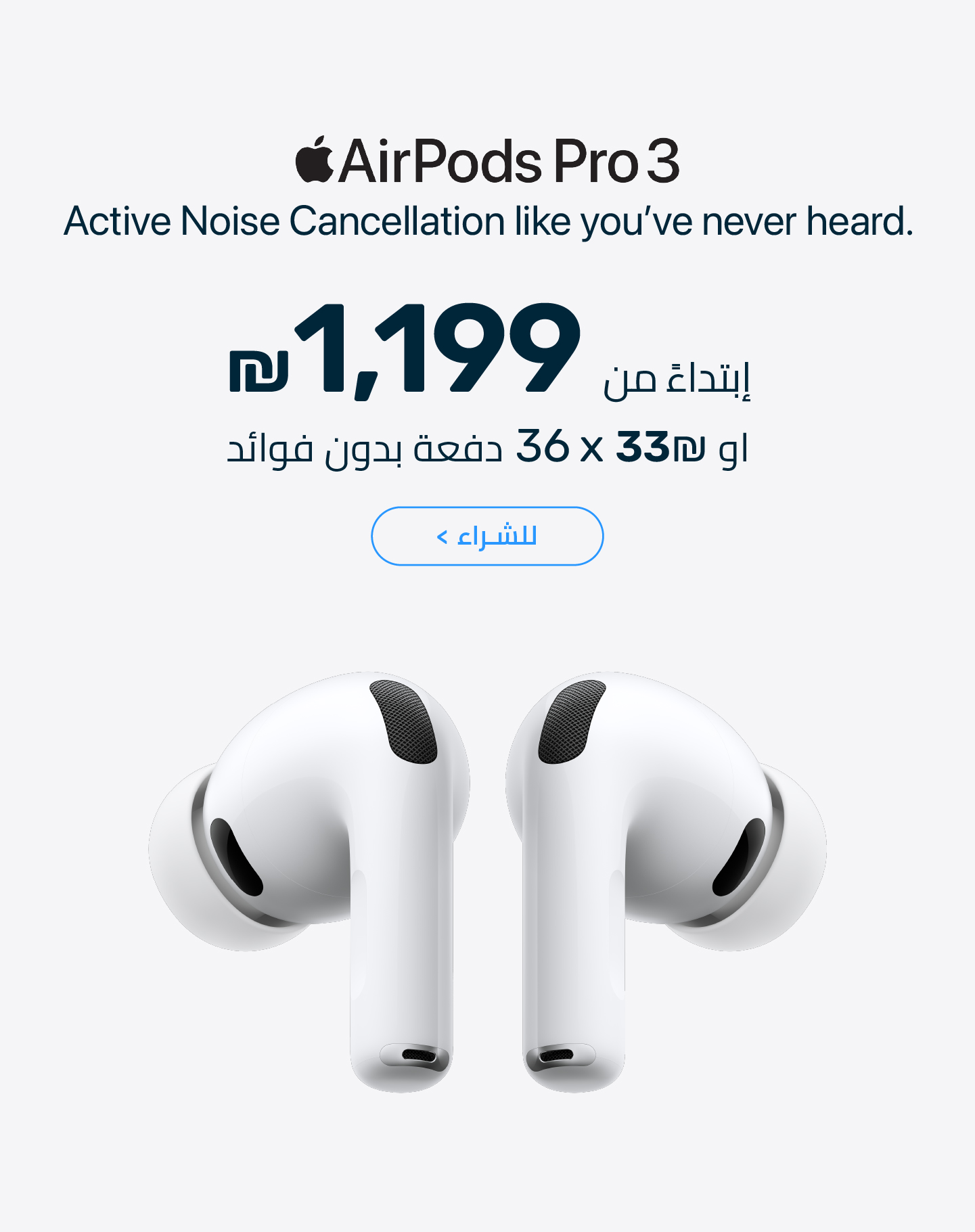Screen dimensions: 975x1232
Task: Click the دفعة بدون فوائد text
Action: coord(365,449)
